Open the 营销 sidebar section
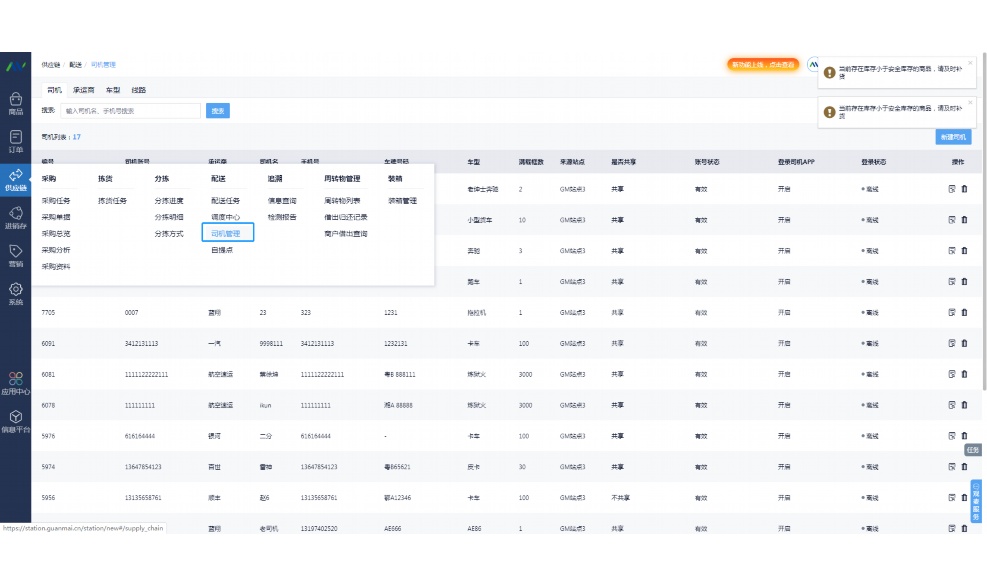987x586 pixels. click(15, 255)
